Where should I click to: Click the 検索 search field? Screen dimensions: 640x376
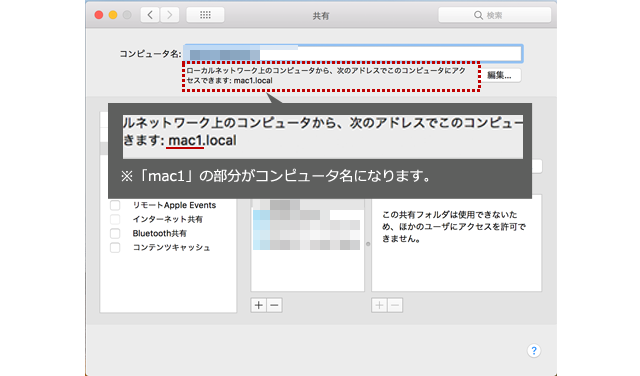(495, 16)
